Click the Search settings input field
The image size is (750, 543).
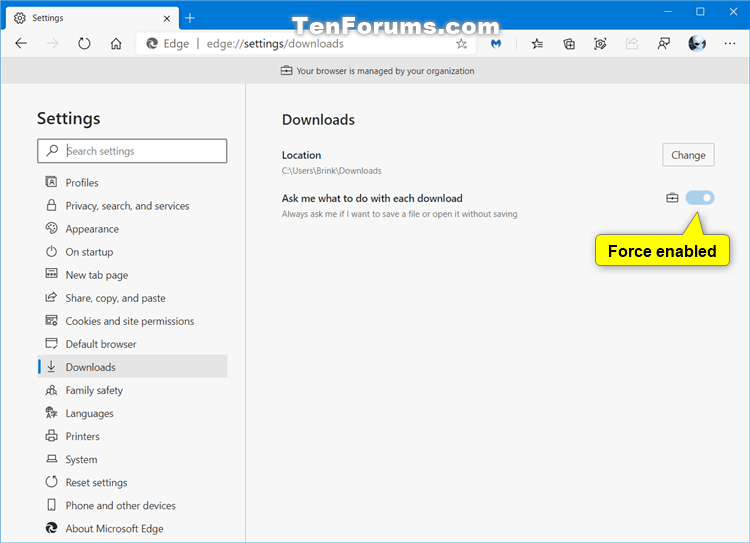[x=140, y=151]
